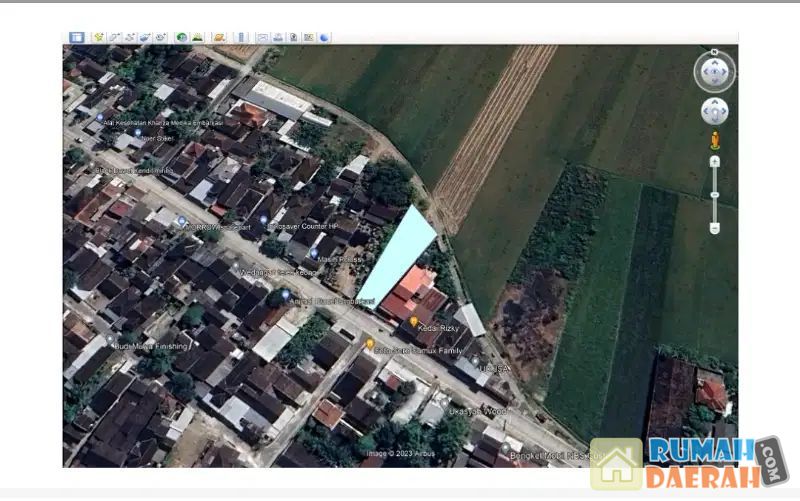This screenshot has height=501, width=800.
Task: Click the Record a Tour icon
Action: (160, 37)
